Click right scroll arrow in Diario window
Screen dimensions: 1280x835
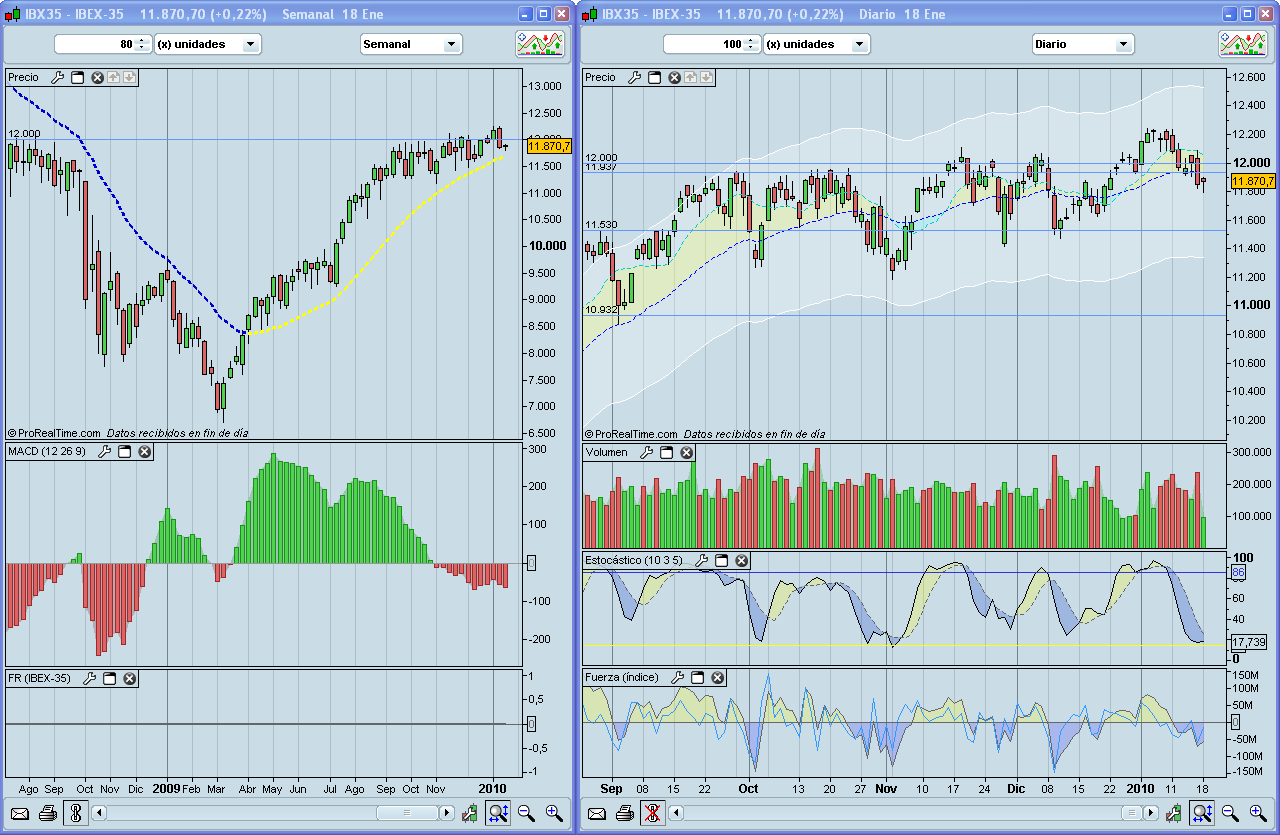point(1152,813)
